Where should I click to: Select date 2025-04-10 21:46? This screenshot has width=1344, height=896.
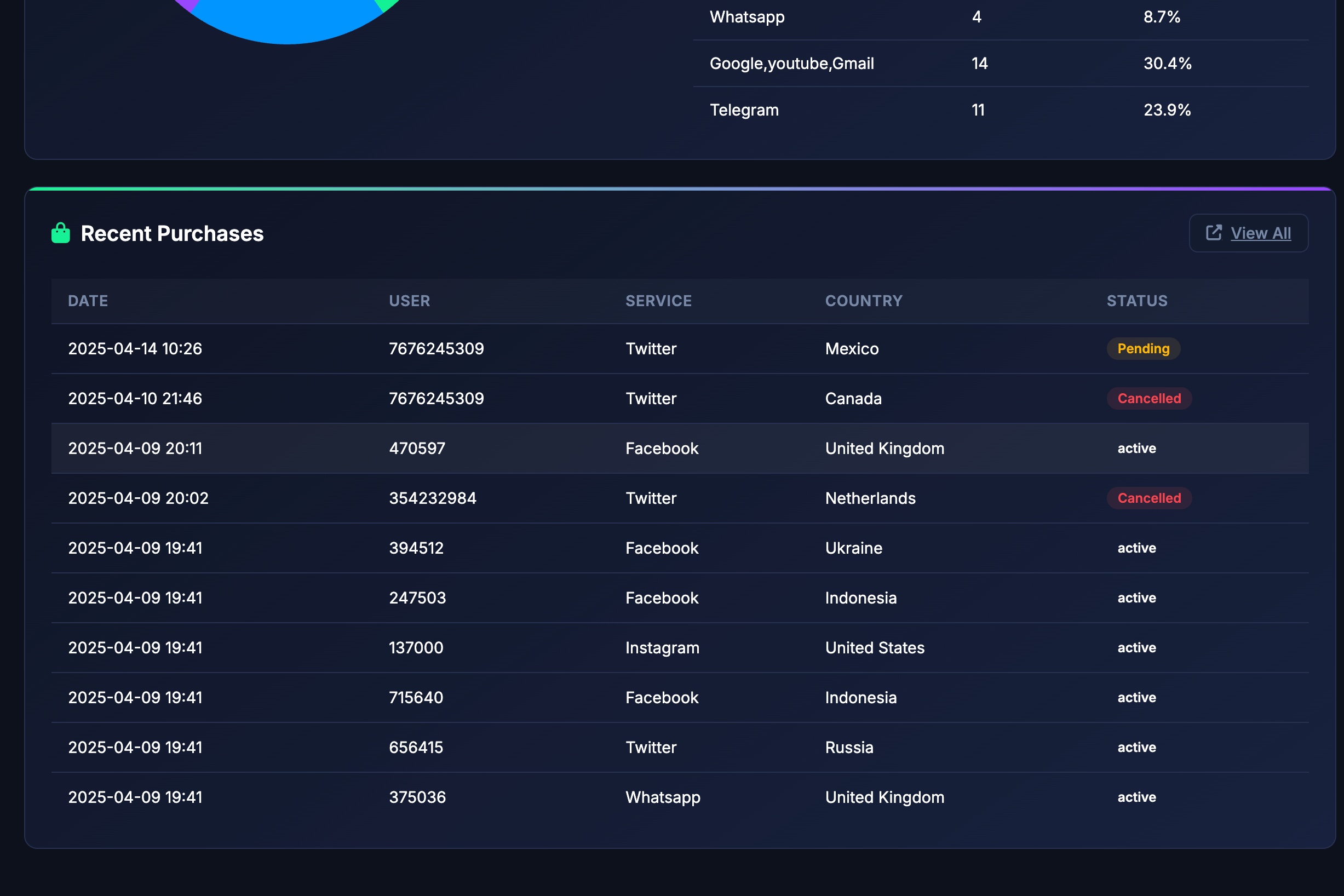135,398
